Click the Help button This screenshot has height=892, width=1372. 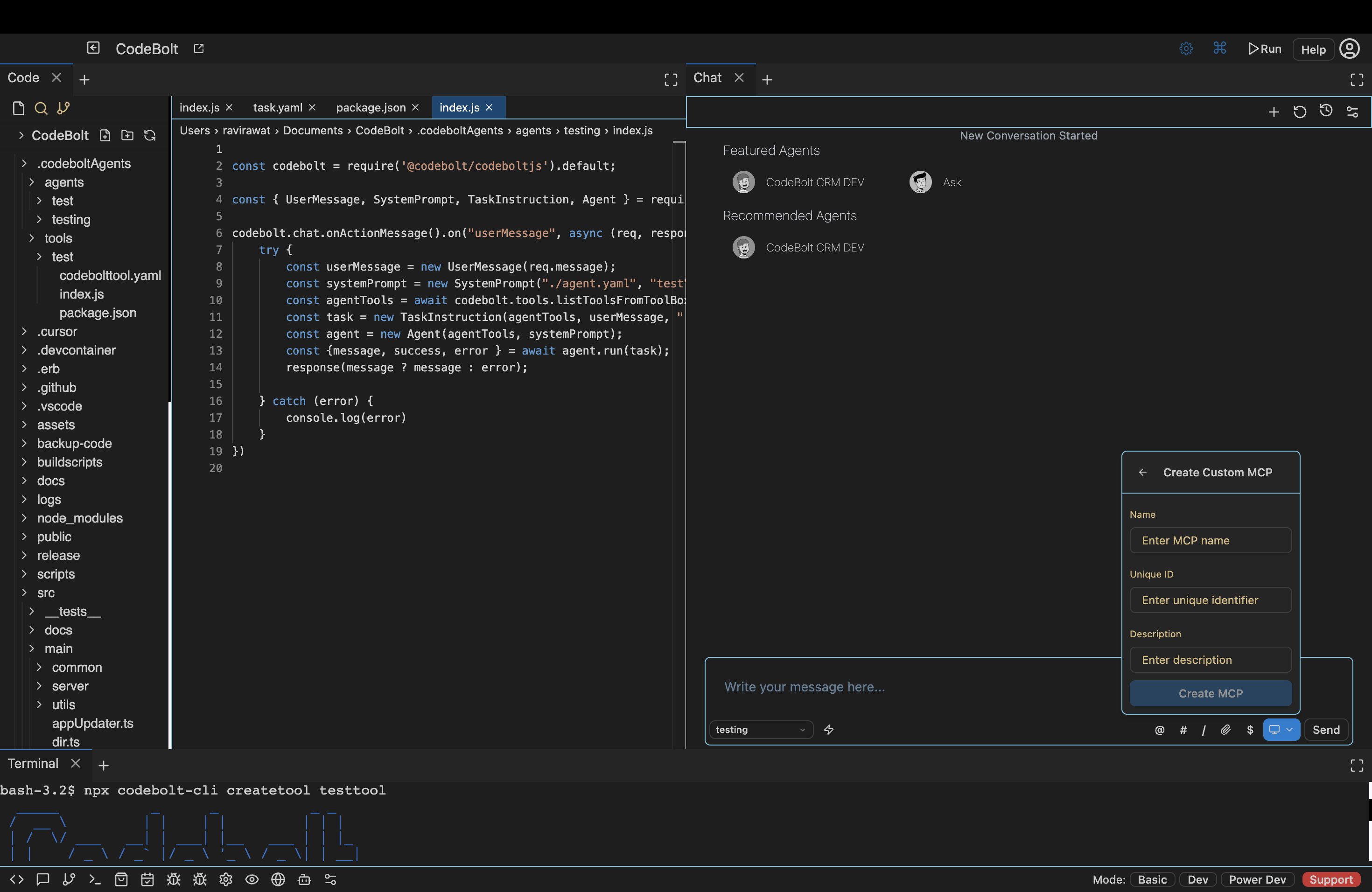point(1313,49)
